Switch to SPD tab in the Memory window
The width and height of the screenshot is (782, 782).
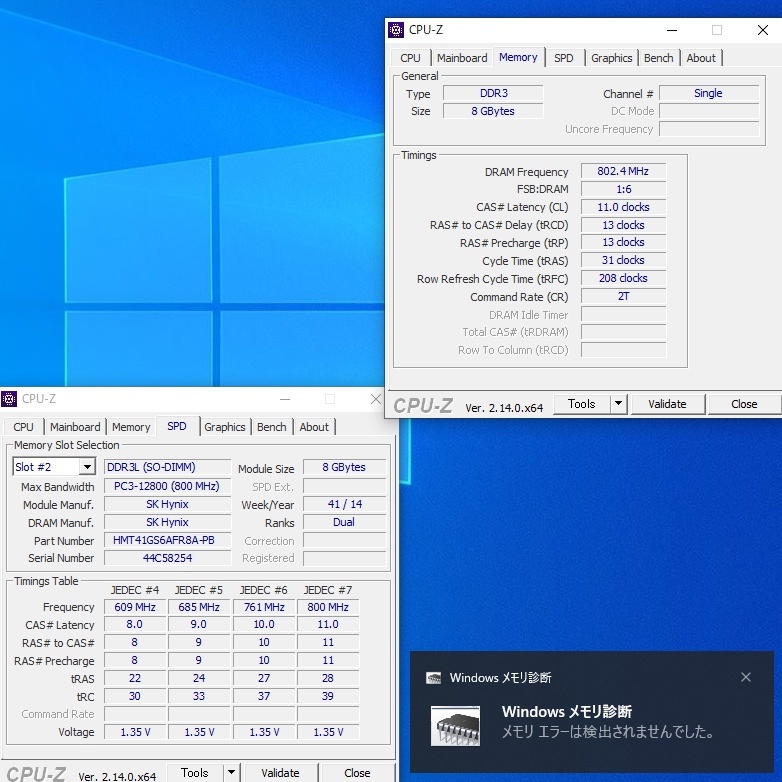tap(564, 58)
